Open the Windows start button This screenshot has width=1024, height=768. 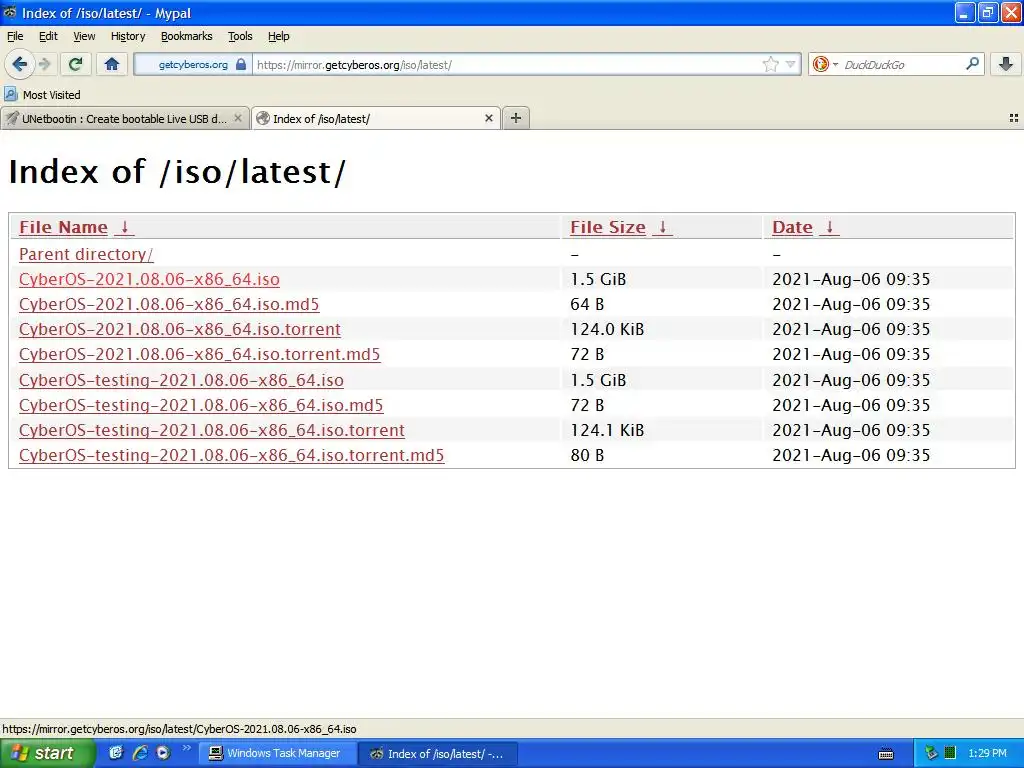47,754
